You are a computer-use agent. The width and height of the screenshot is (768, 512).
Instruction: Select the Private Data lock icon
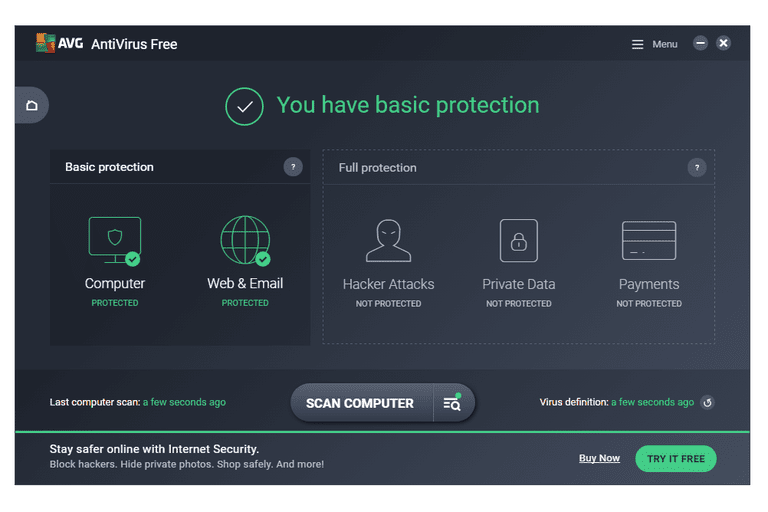click(x=519, y=241)
